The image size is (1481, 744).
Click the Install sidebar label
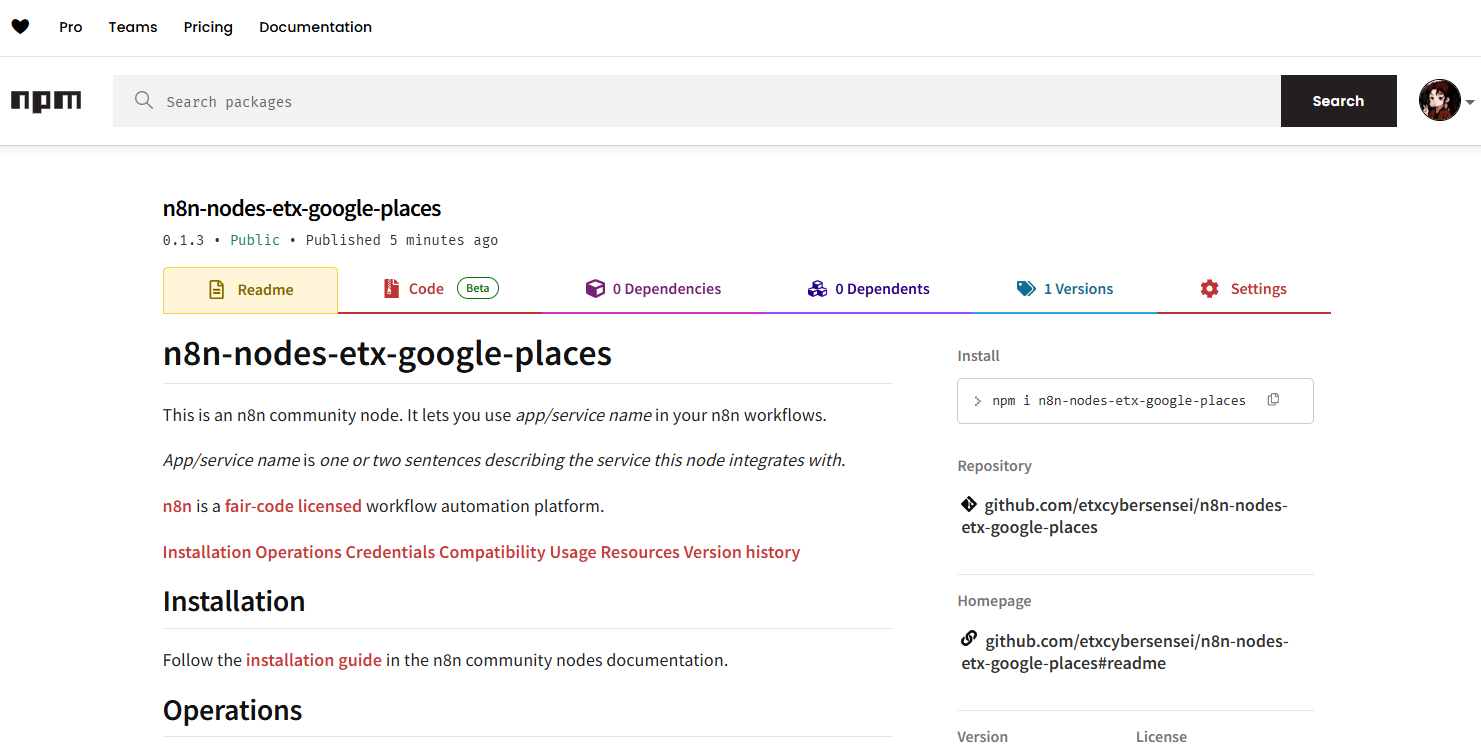(978, 356)
